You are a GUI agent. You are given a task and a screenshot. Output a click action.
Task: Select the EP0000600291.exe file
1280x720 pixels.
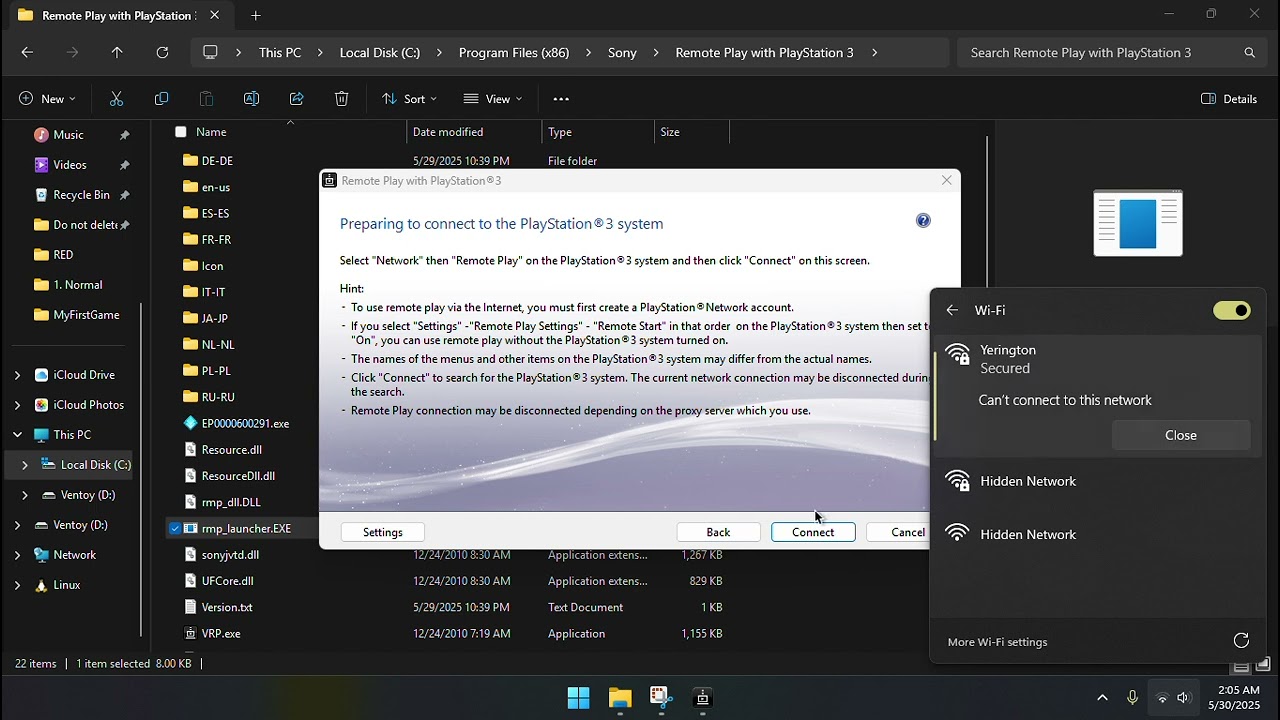click(245, 423)
